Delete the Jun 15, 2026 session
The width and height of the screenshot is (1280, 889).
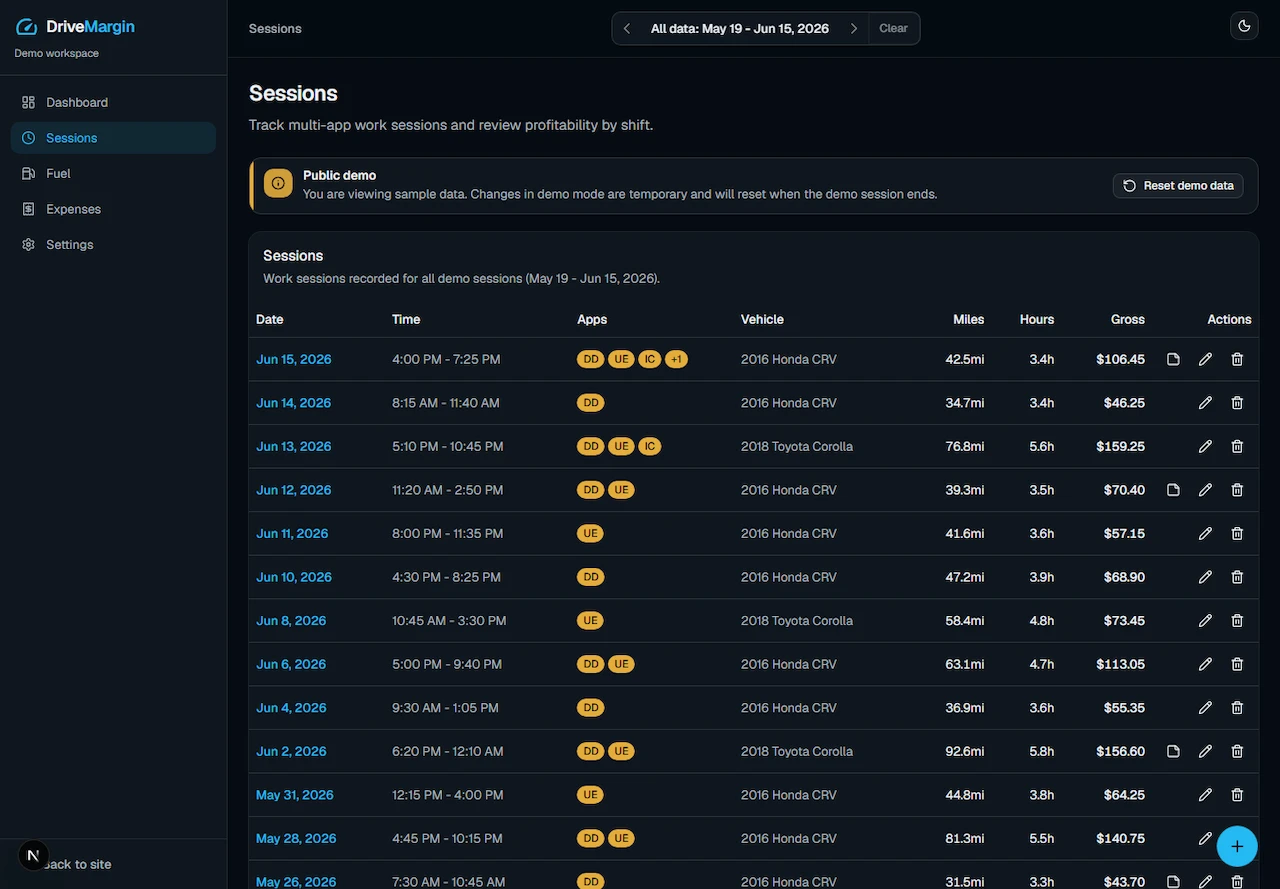pos(1237,359)
